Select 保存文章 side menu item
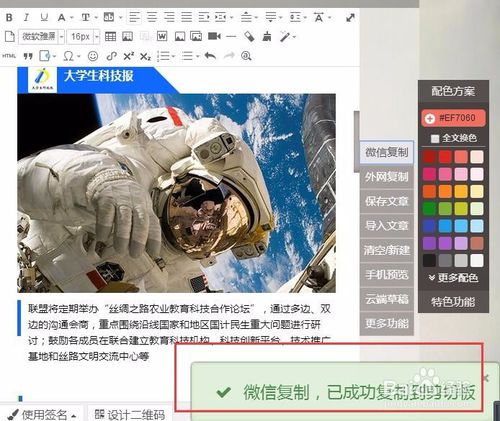The height and width of the screenshot is (421, 500). (x=387, y=201)
